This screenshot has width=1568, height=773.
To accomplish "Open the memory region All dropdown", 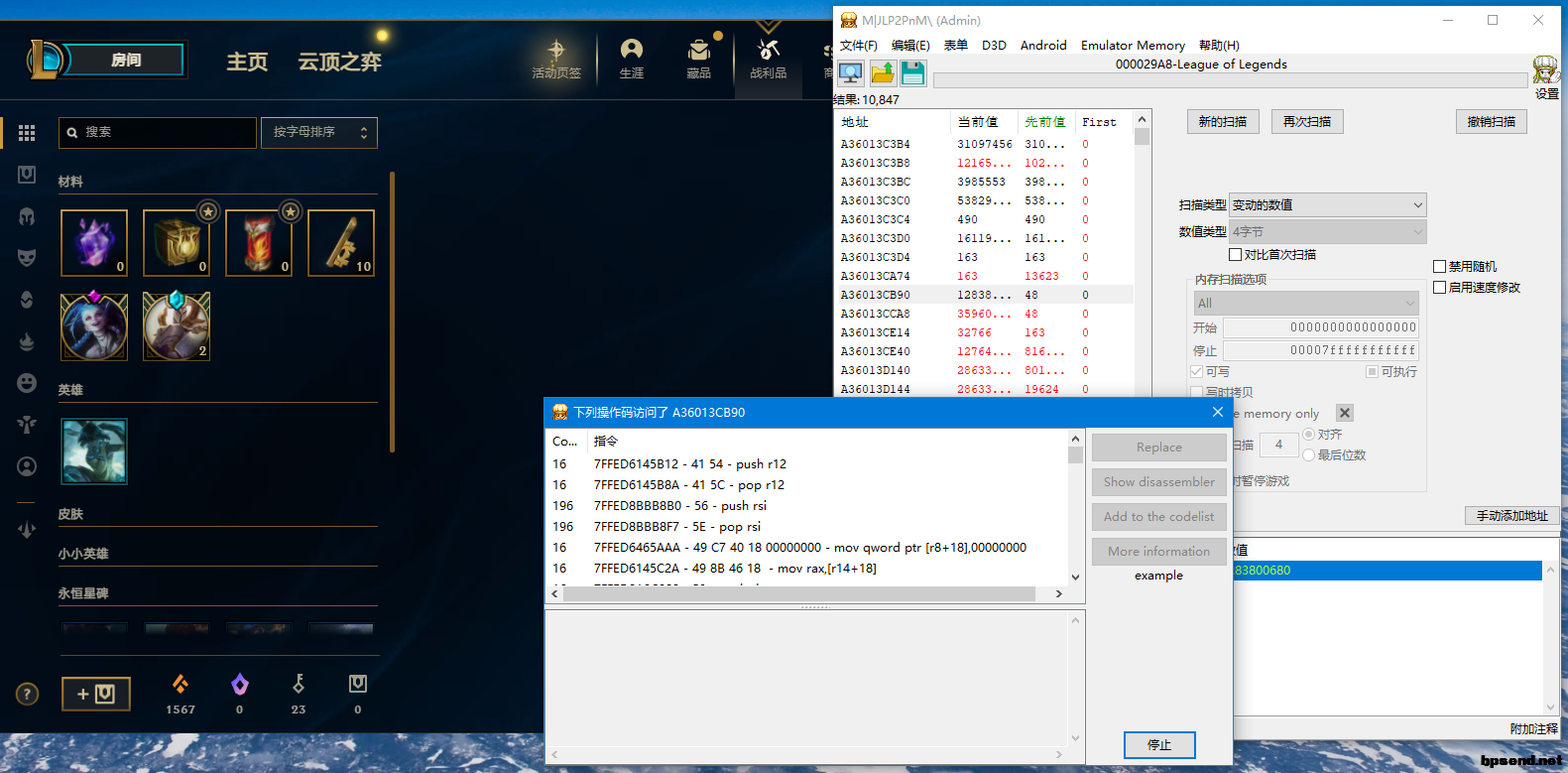I will [1306, 303].
